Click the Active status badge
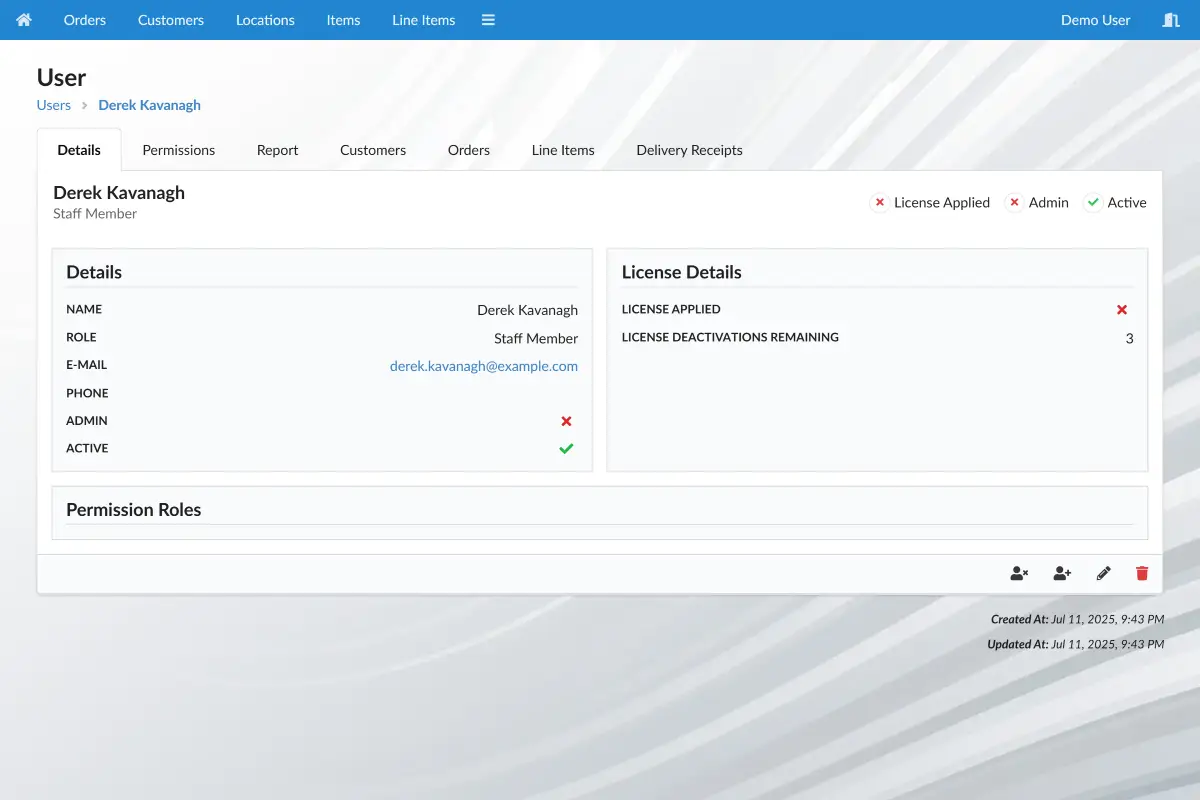 (1115, 203)
